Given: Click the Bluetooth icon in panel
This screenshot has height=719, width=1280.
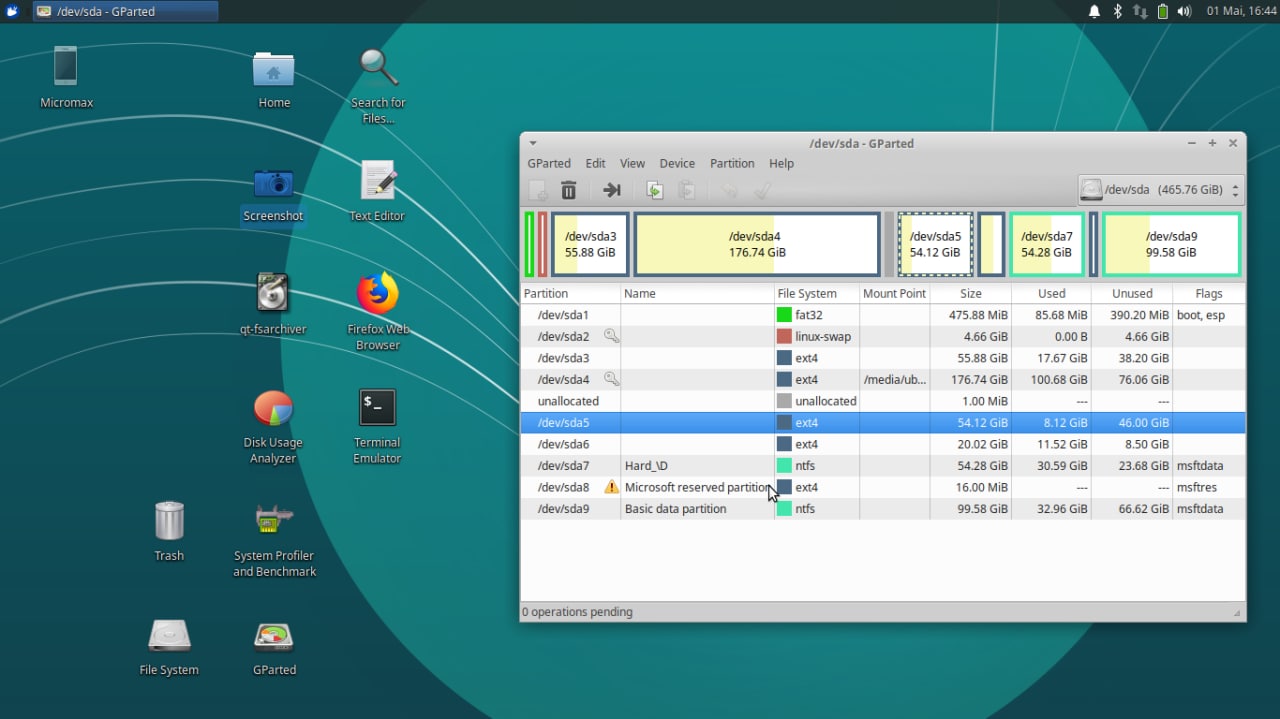Looking at the screenshot, I should (1117, 12).
